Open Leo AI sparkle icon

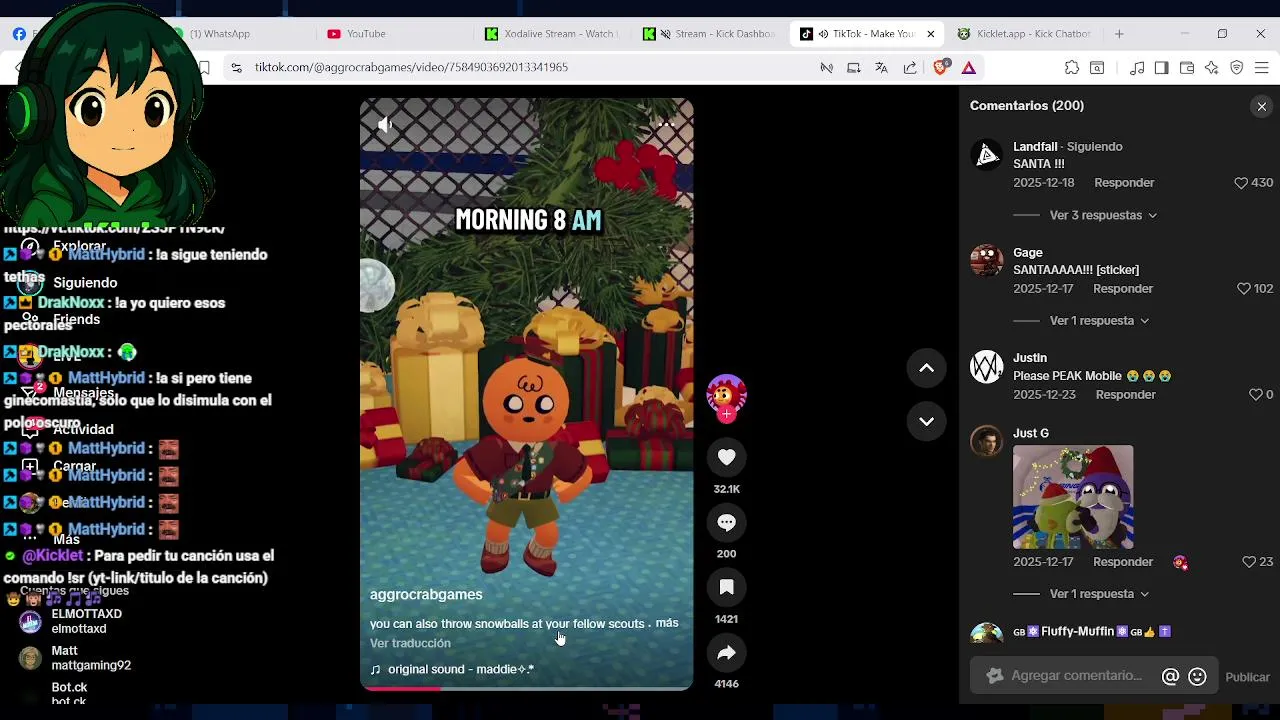coord(1212,68)
